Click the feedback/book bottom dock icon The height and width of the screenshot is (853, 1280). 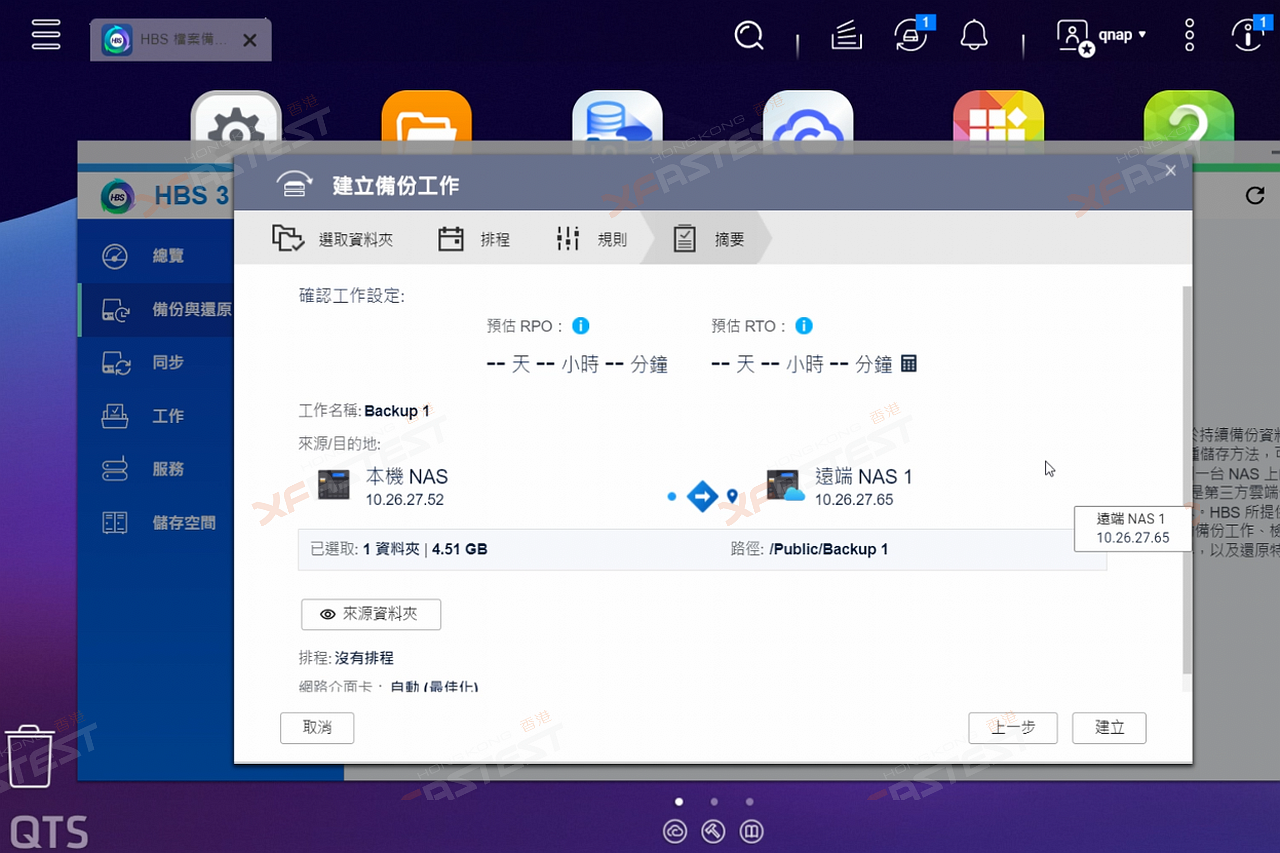[x=751, y=831]
